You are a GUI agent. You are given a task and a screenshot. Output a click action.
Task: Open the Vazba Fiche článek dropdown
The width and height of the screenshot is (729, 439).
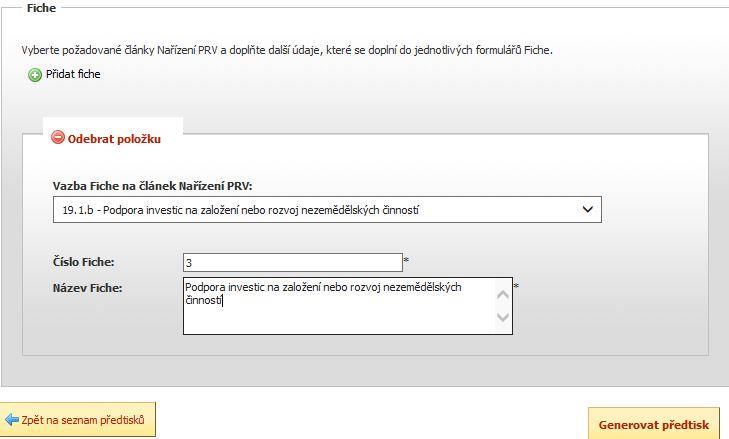(327, 210)
